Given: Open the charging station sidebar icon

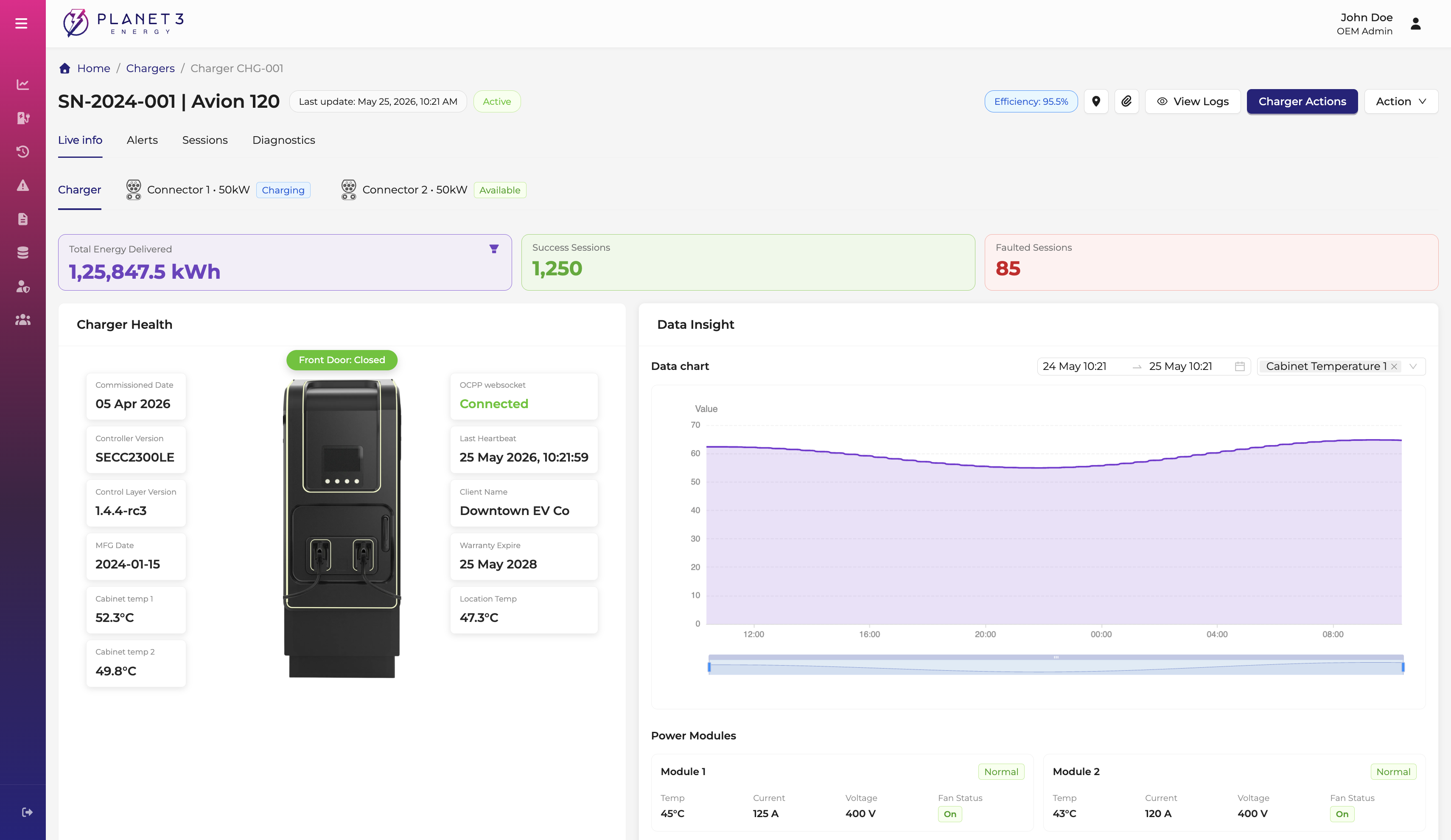Looking at the screenshot, I should (22, 118).
